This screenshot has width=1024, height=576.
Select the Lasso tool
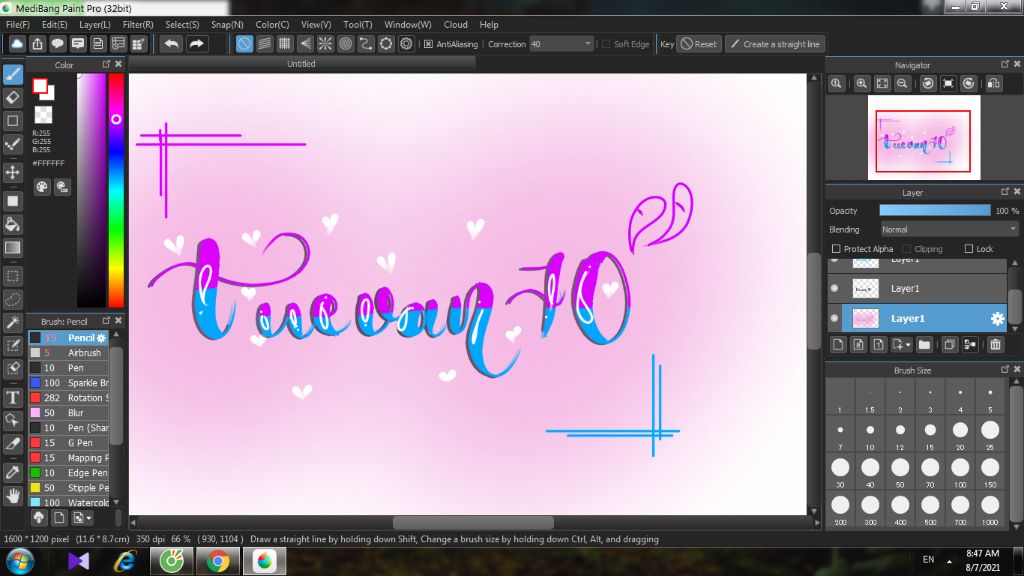point(12,299)
